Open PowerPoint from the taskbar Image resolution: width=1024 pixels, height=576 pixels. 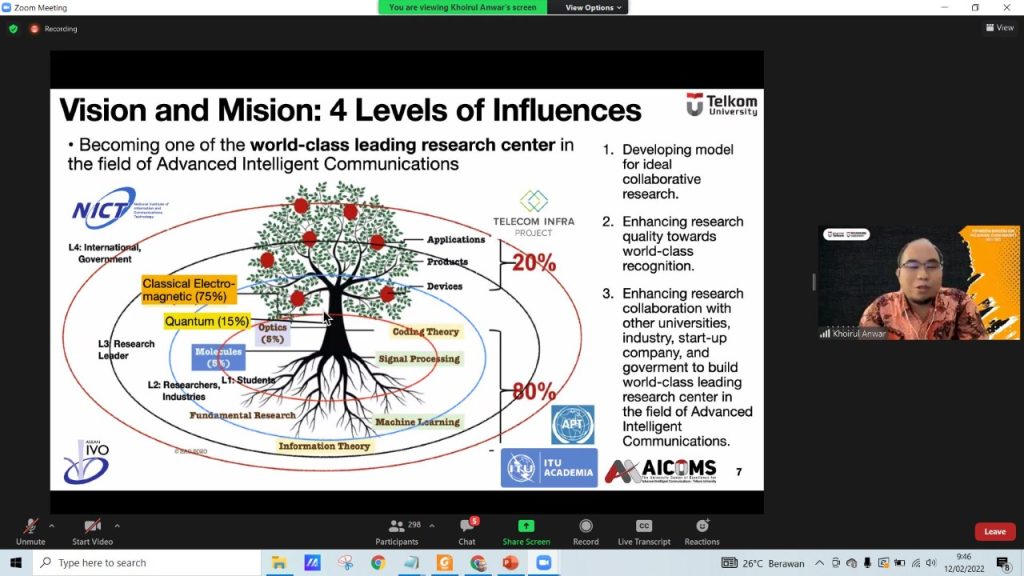510,563
